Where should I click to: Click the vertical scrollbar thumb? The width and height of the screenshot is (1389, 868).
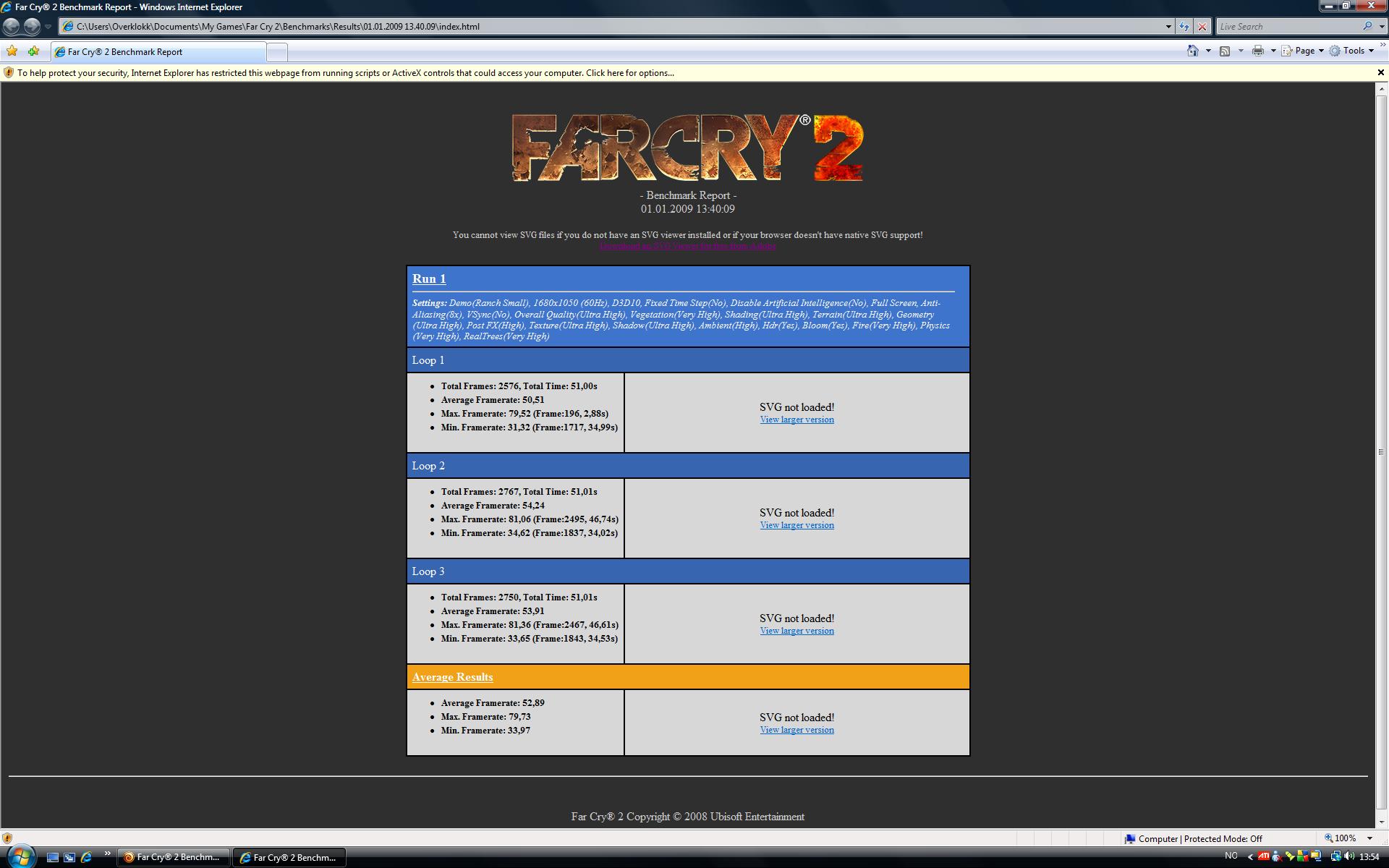[x=1381, y=451]
